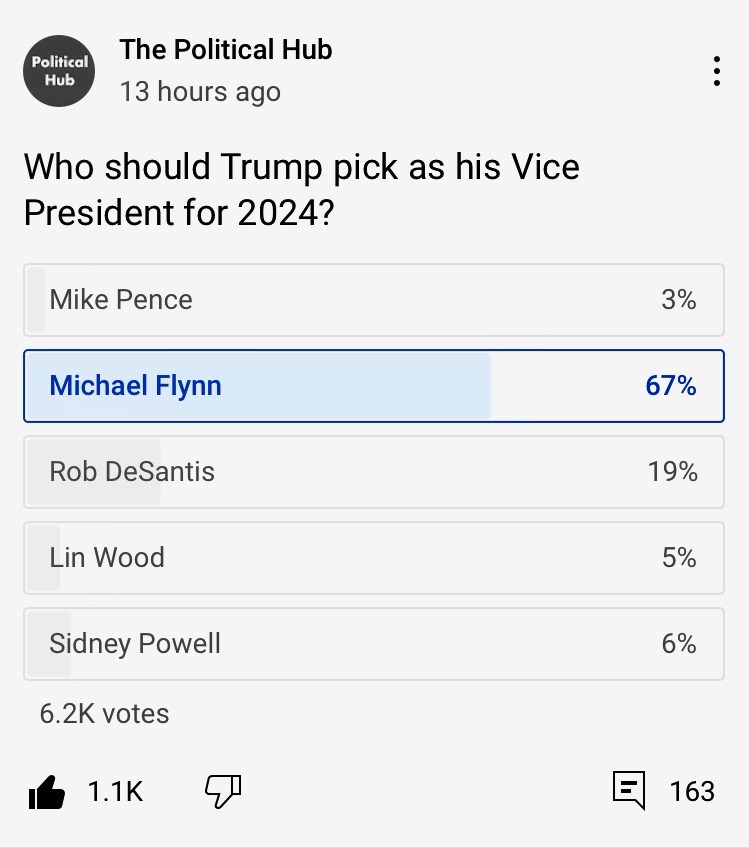The height and width of the screenshot is (848, 749).
Task: Click the 67% result for Michael Flynn
Action: click(x=670, y=386)
